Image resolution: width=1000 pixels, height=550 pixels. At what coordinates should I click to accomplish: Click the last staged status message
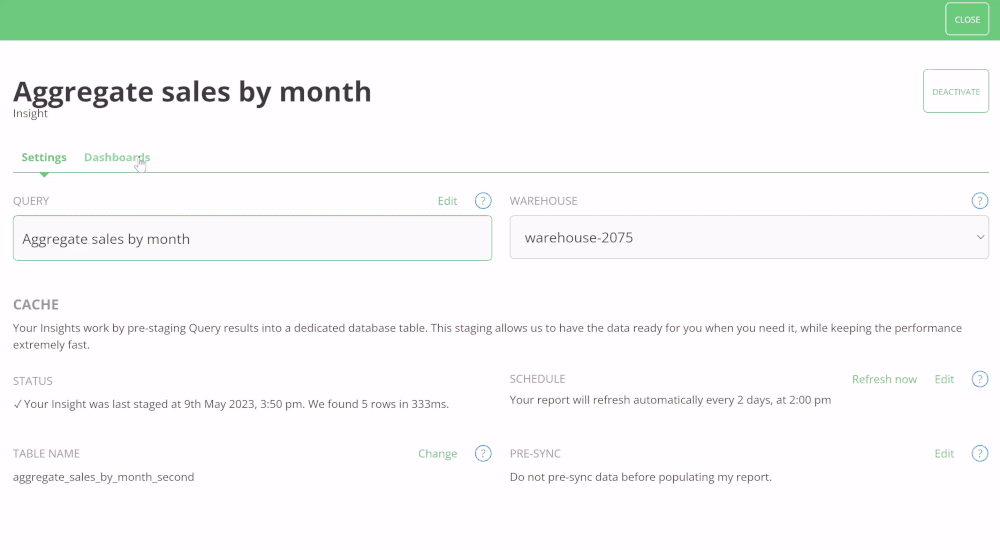(x=231, y=404)
